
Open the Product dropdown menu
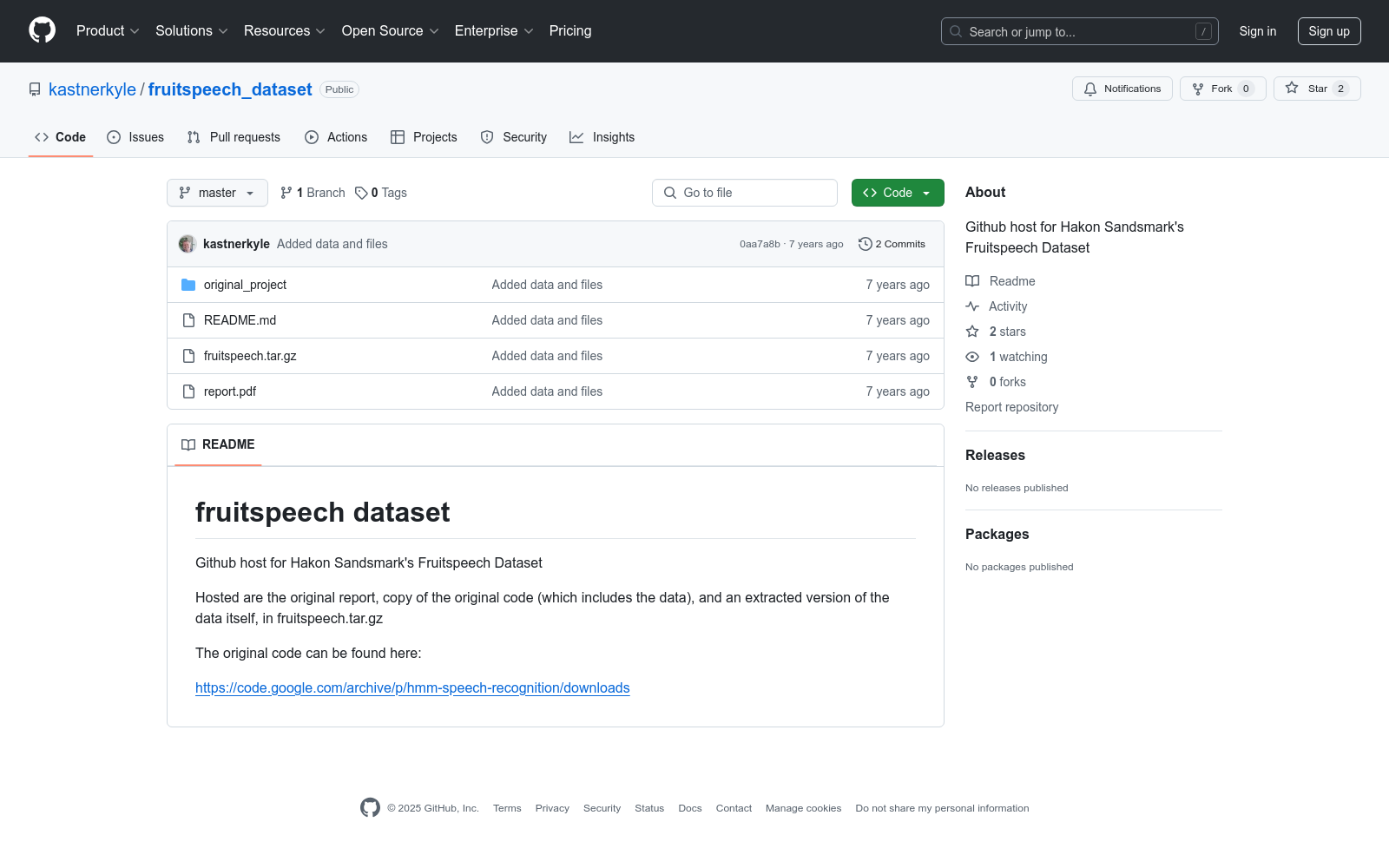click(x=108, y=31)
